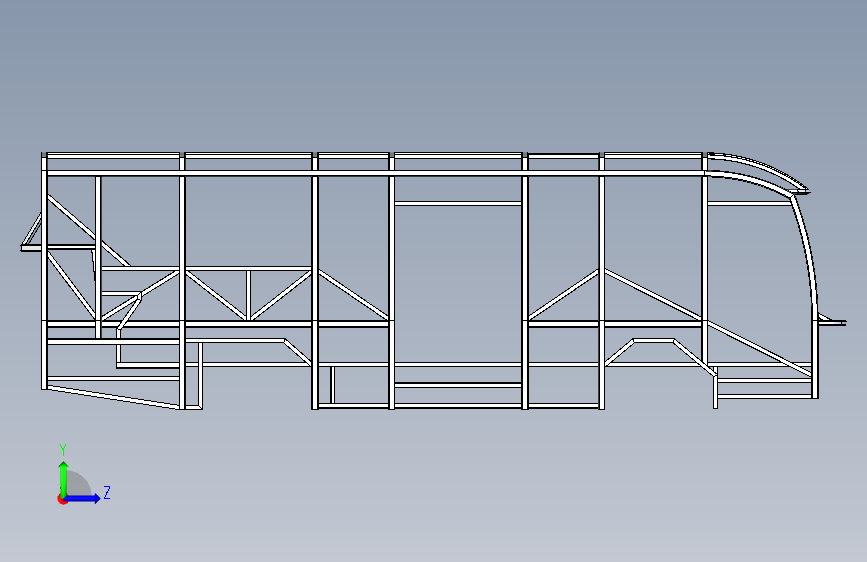Viewport: 867px width, 562px height.
Task: Click the blue Z axis arrow
Action: click(82, 498)
